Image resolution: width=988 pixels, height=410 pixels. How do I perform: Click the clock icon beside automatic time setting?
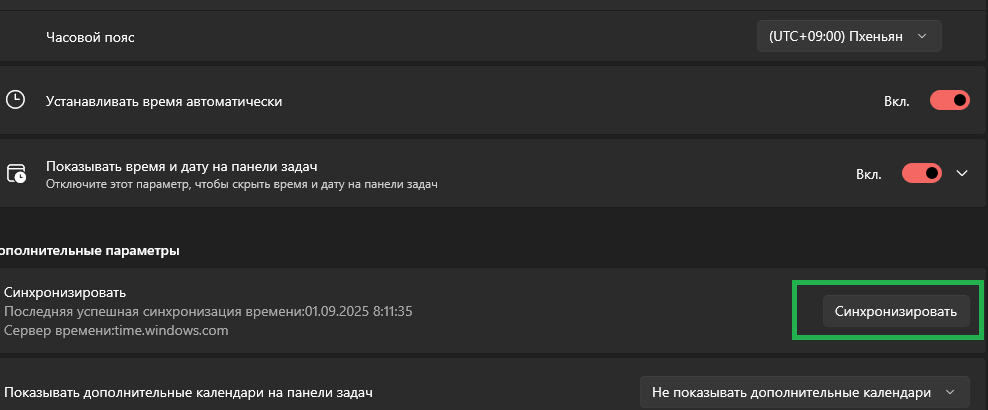click(15, 100)
